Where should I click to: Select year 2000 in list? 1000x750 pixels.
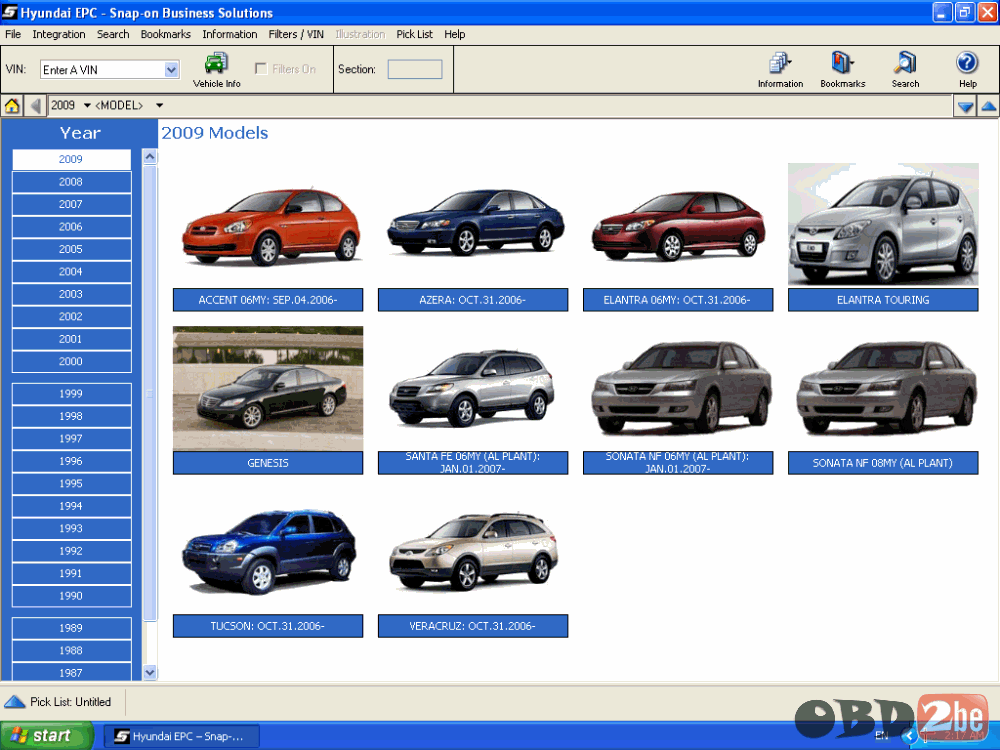pyautogui.click(x=71, y=362)
